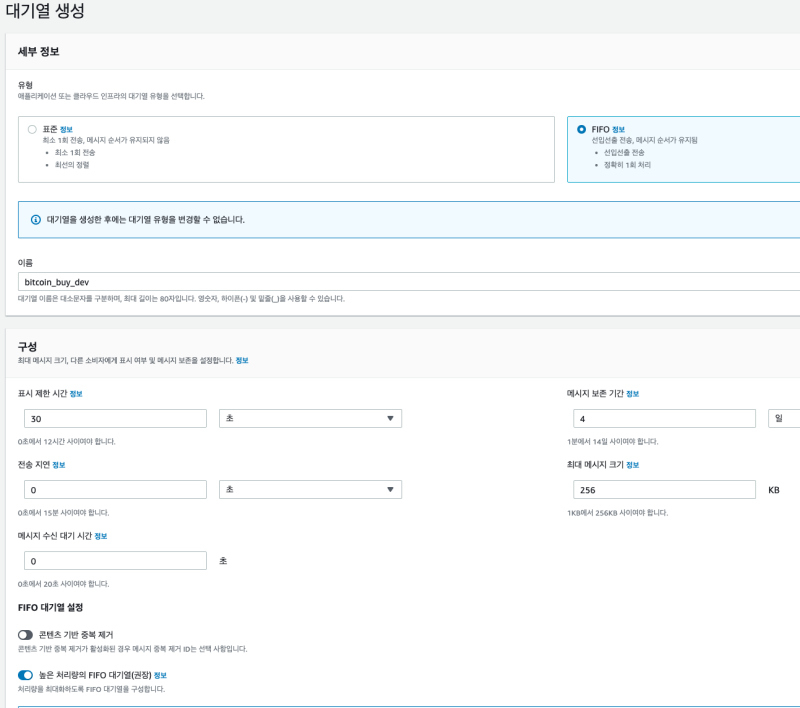Open the 표시 제한 시간 unit dropdown
Screen dimensions: 800x708
click(310, 418)
